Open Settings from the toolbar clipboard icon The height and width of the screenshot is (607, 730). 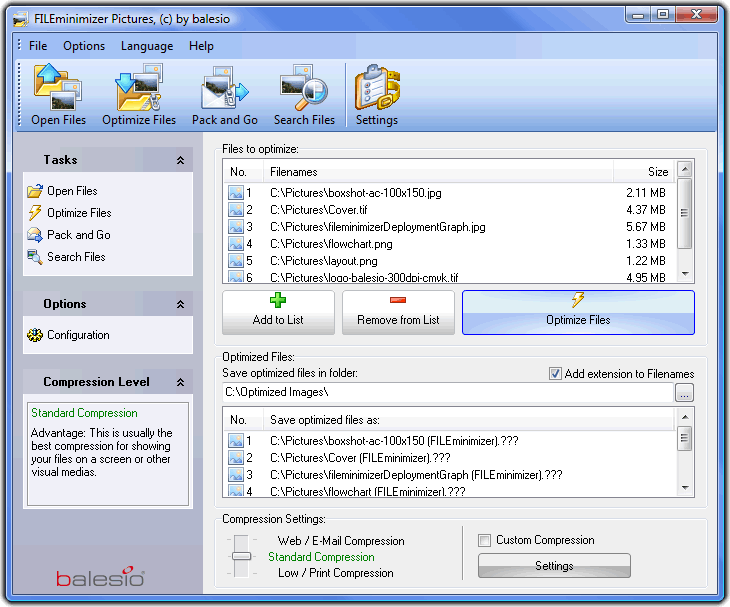377,87
